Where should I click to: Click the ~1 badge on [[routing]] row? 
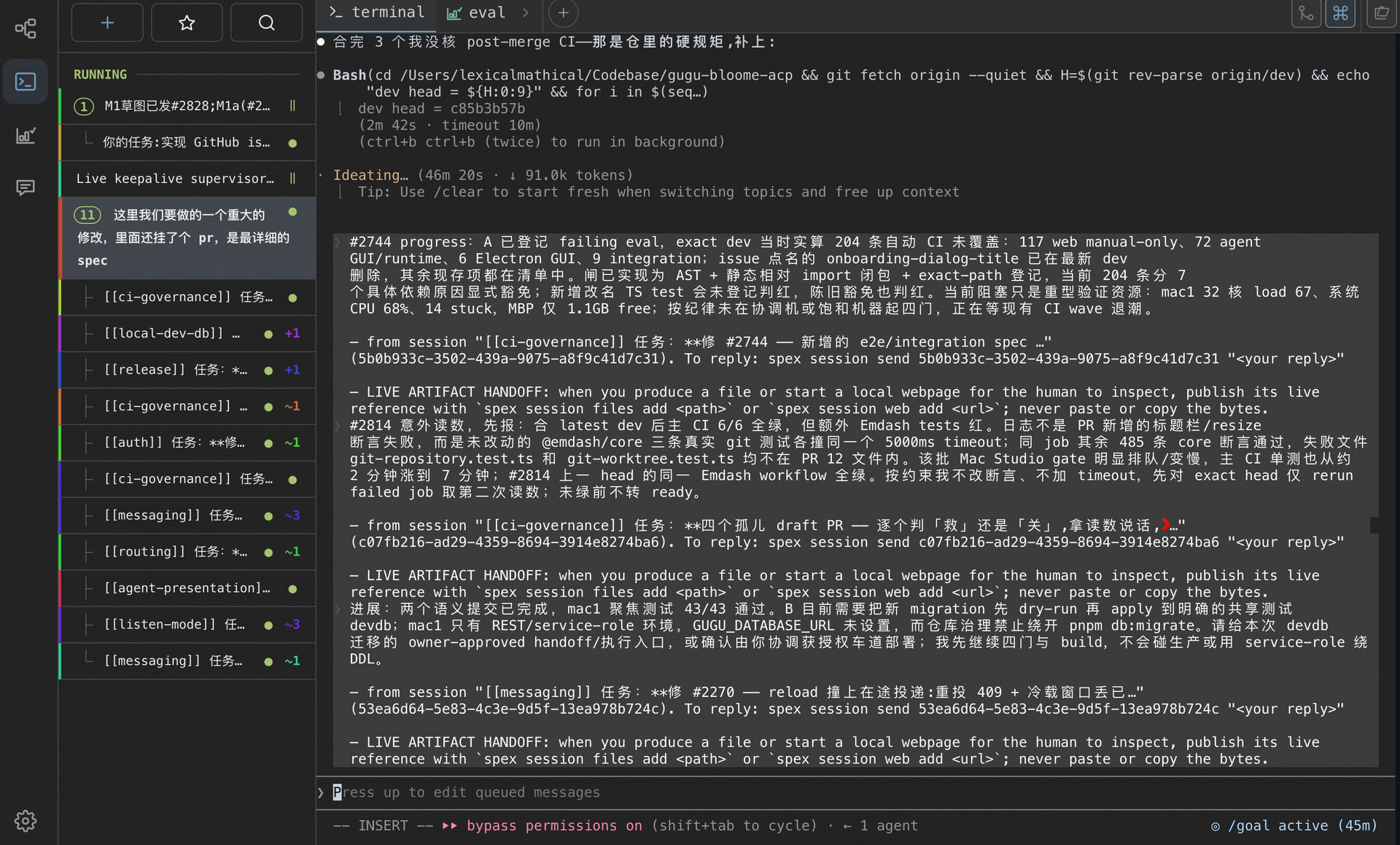pos(292,551)
